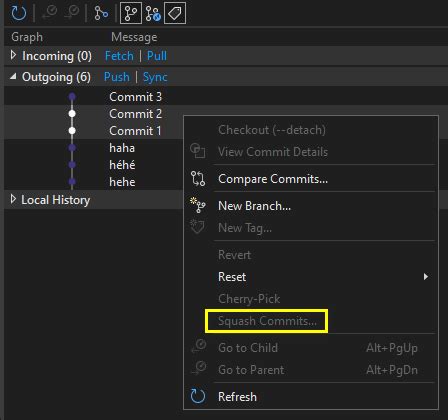Screen dimensions: 448x420
Task: Toggle the Show Tags button
Action: point(175,13)
